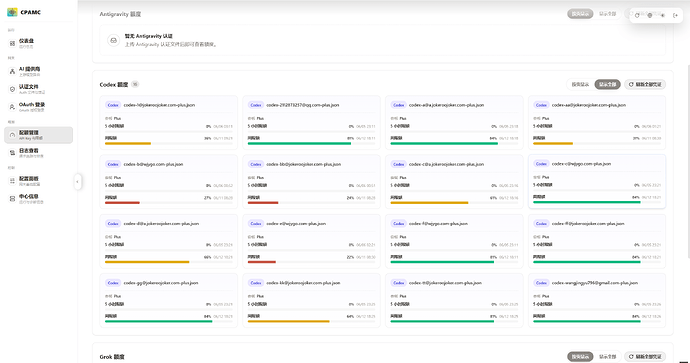This screenshot has width=690, height=363.
Task: Switch Grok 额度 to 按页显示 mode
Action: coord(580,357)
